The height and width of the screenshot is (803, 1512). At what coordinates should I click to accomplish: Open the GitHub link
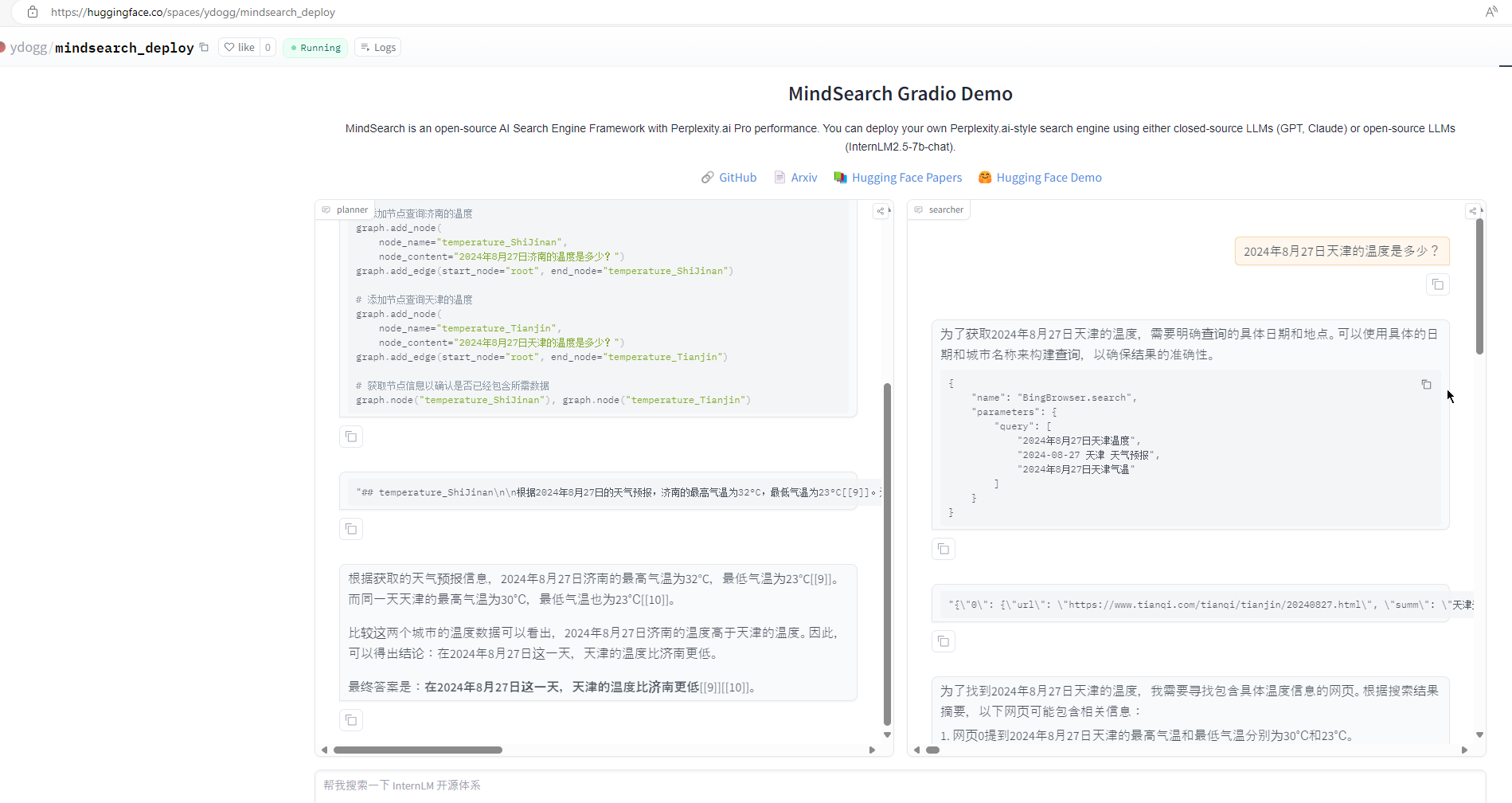737,178
